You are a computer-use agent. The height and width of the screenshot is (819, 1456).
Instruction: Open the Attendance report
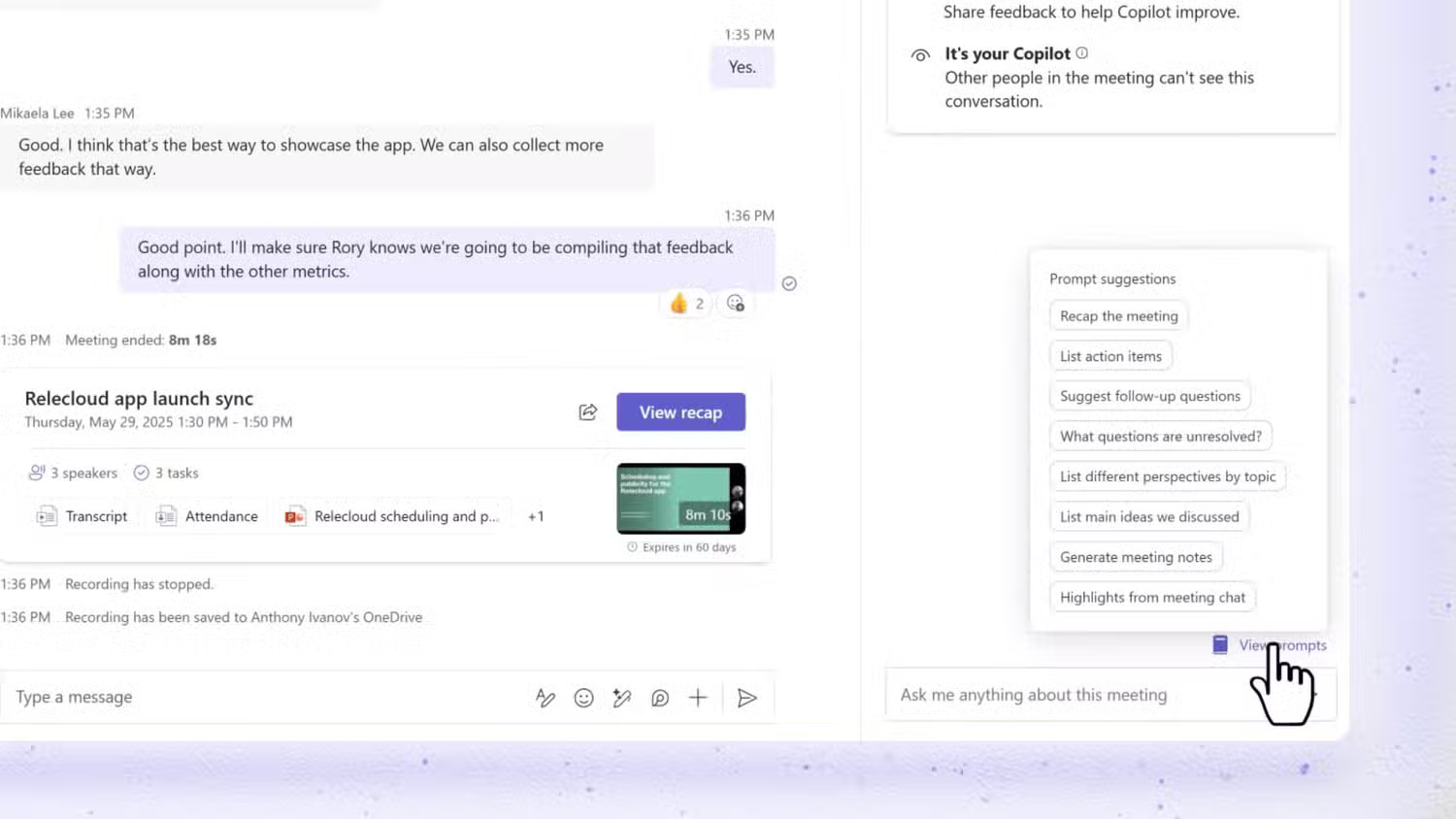coord(208,516)
